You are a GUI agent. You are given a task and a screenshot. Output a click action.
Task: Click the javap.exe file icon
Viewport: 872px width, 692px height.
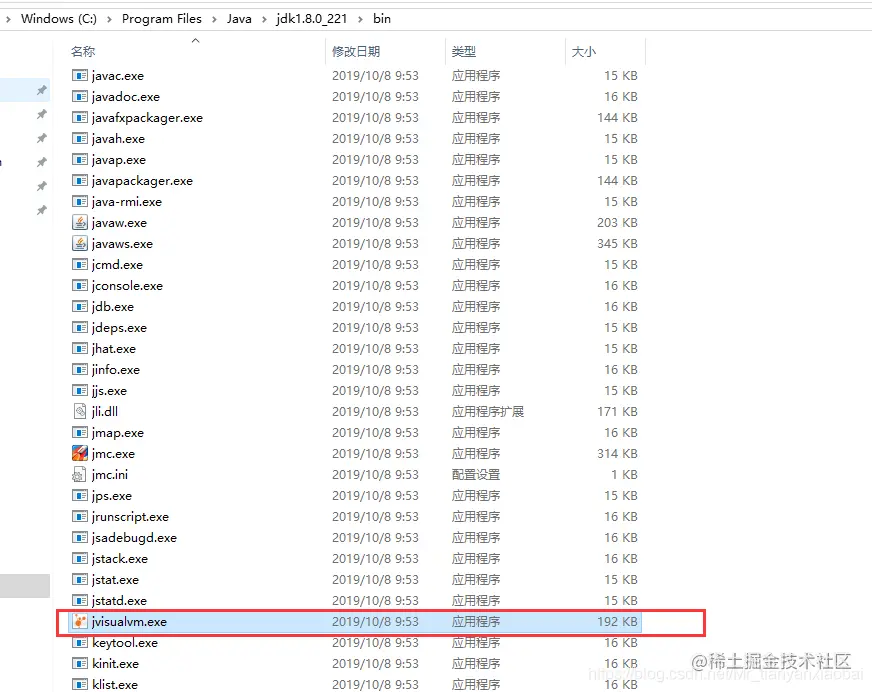tap(80, 159)
